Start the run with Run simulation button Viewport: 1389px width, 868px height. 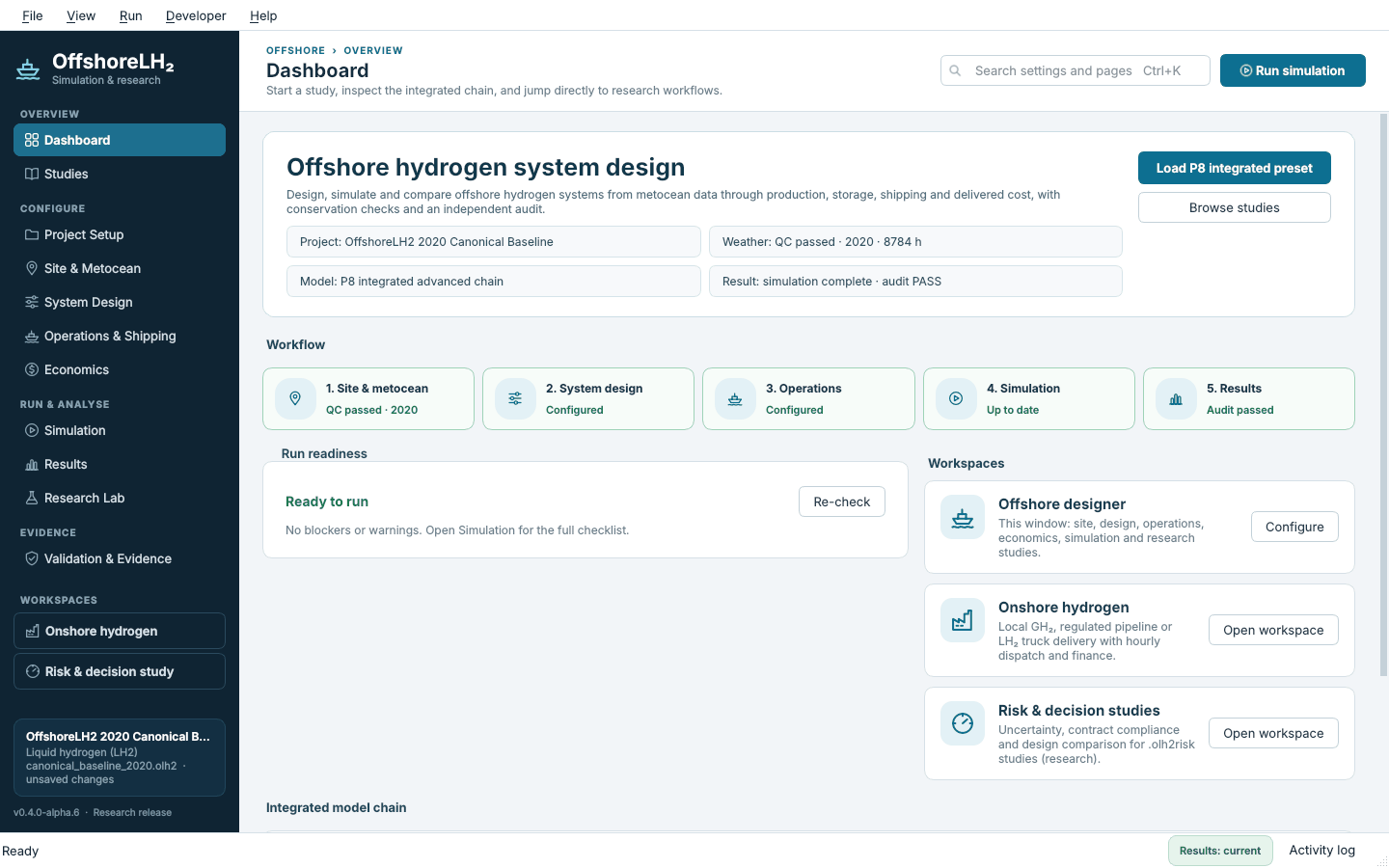pyautogui.click(x=1293, y=70)
